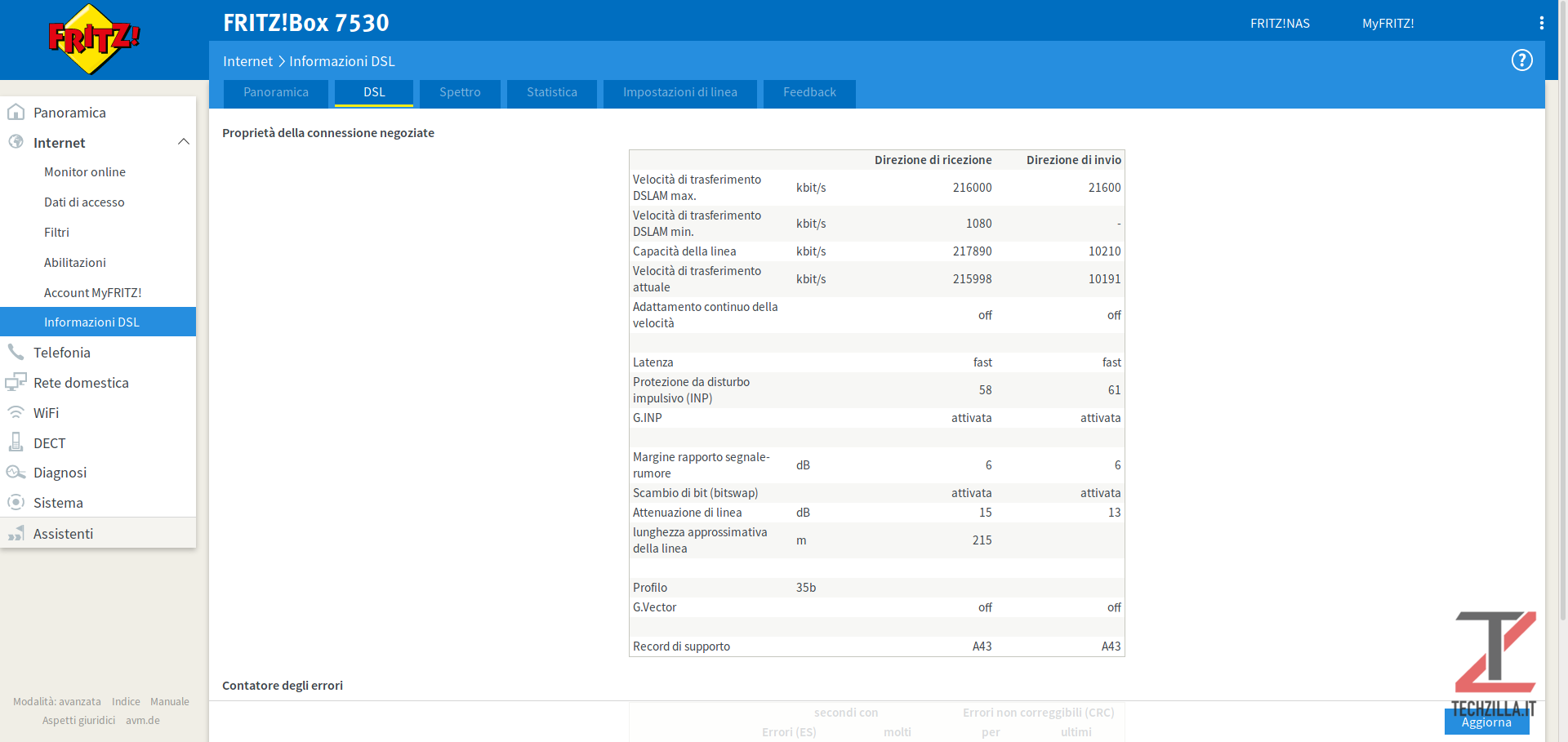Open the Sistema menu

coord(98,502)
